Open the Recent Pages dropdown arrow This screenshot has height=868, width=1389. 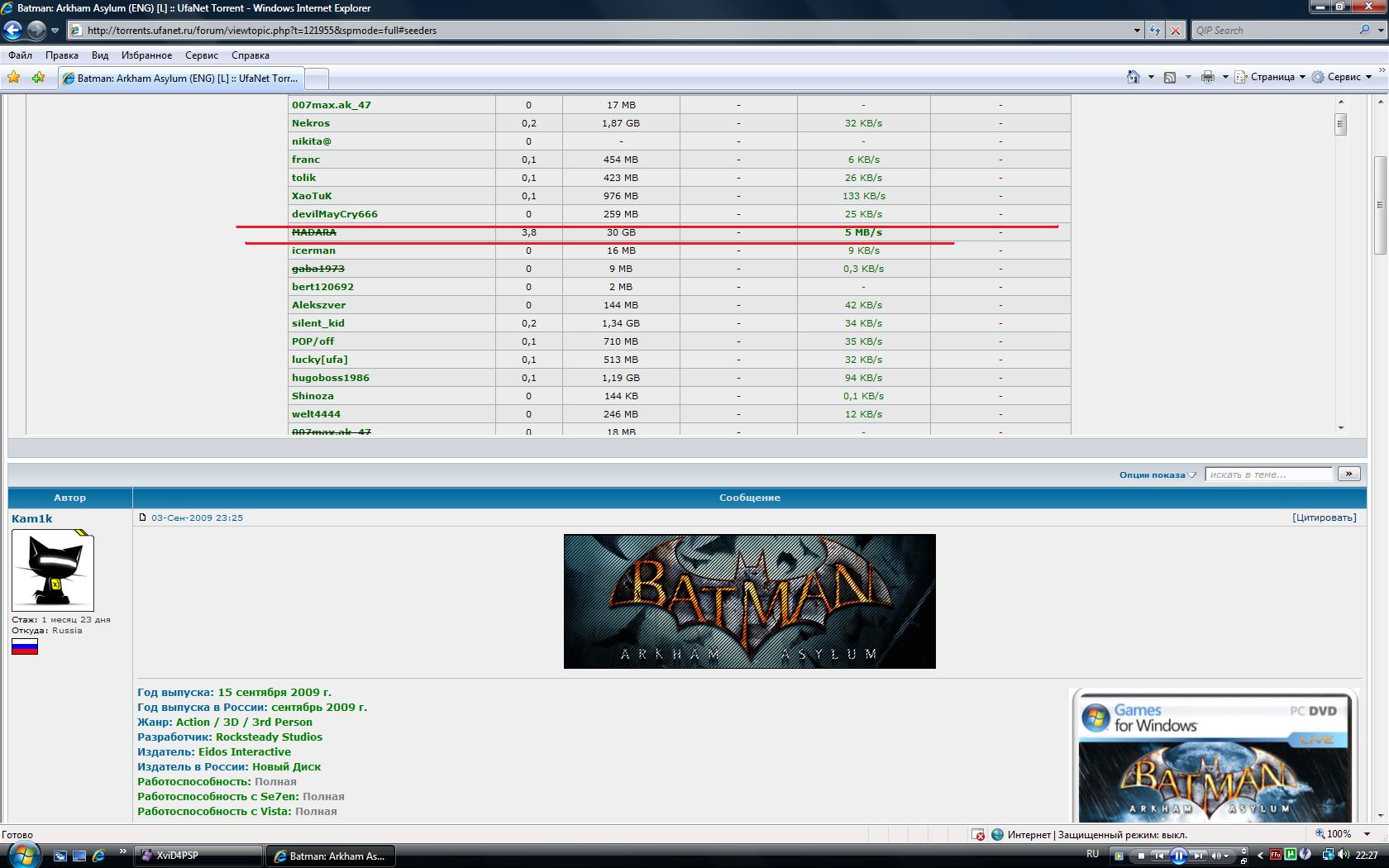click(55, 31)
